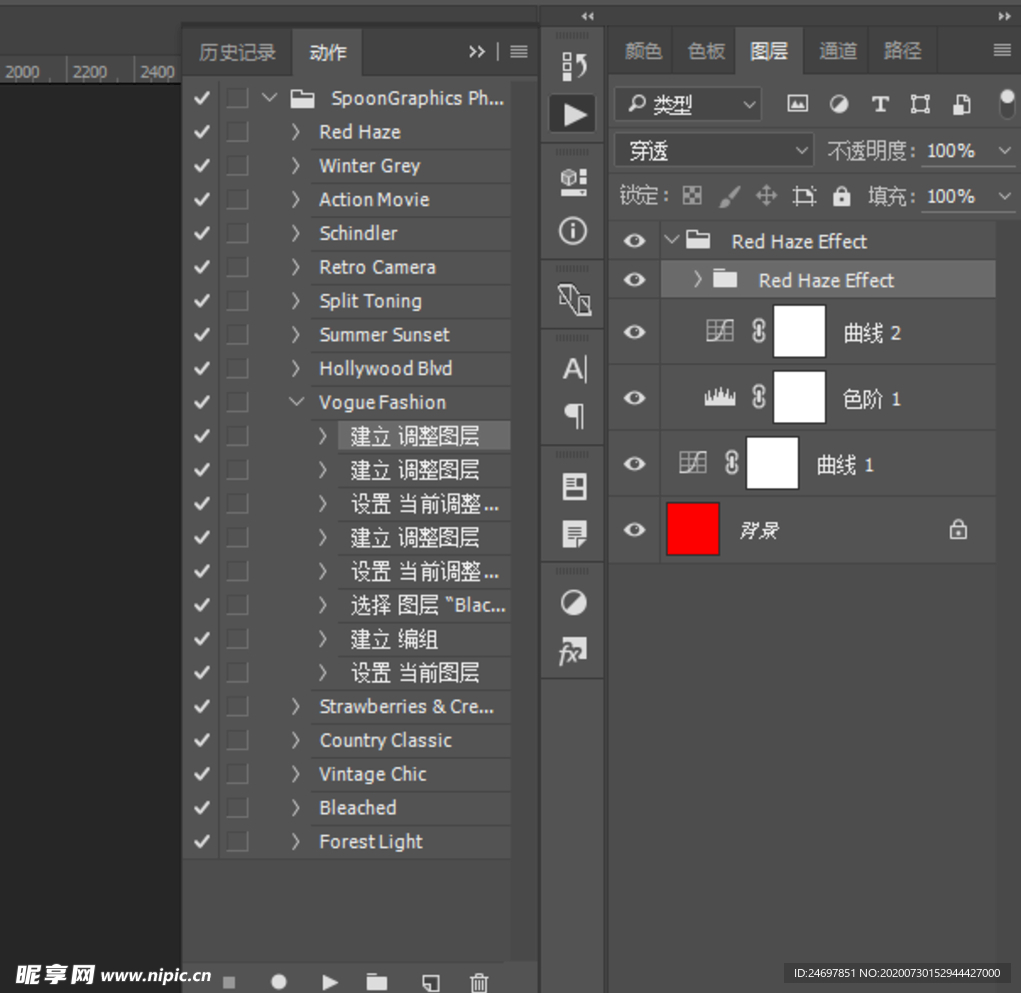Viewport: 1021px width, 993px height.
Task: Switch to the 历史记录 tab
Action: tap(237, 52)
